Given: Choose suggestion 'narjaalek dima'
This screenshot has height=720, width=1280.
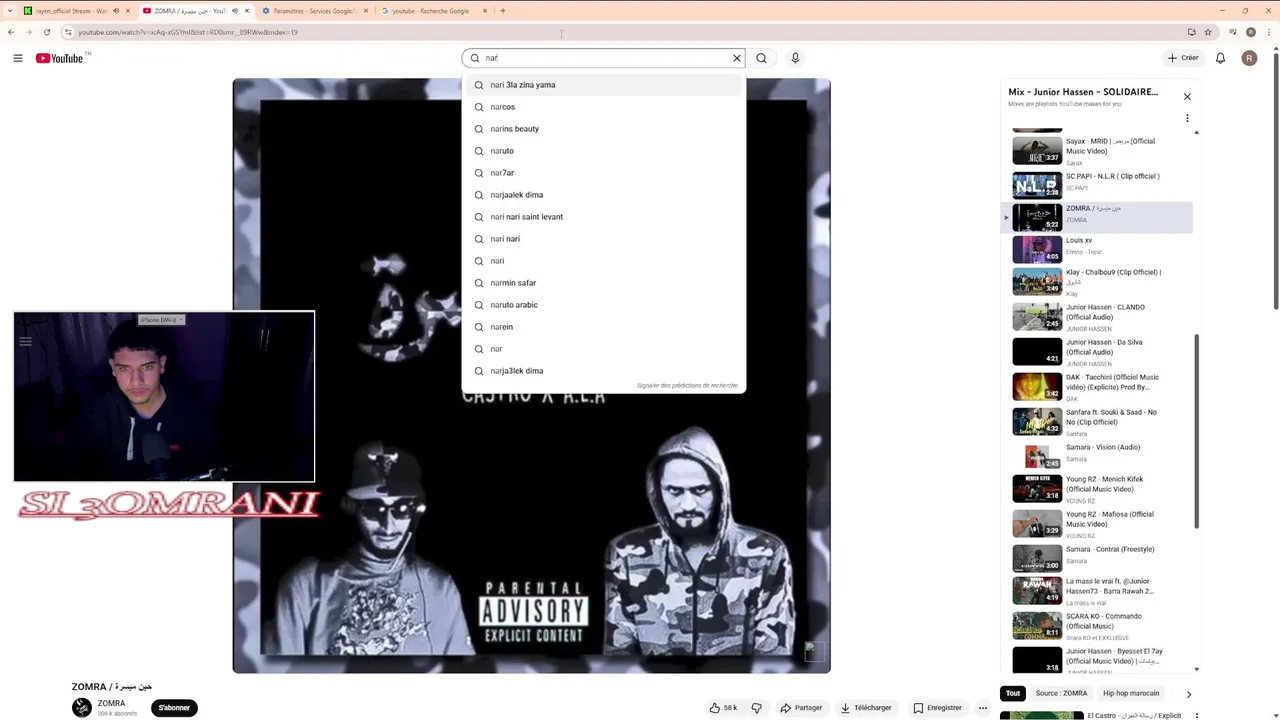Looking at the screenshot, I should [603, 195].
